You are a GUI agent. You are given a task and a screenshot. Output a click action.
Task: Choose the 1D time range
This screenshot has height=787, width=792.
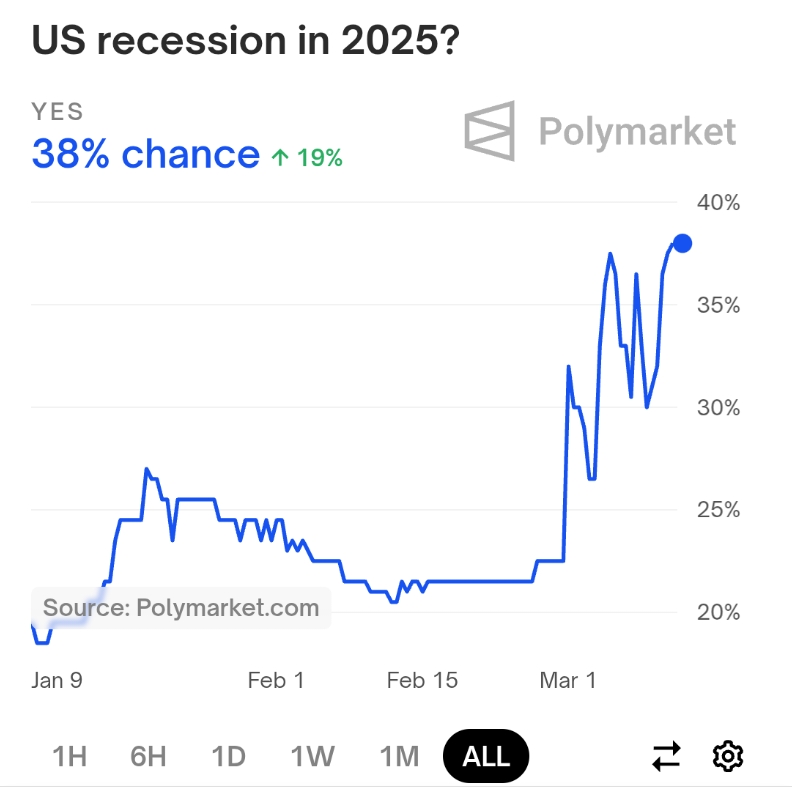tap(229, 756)
